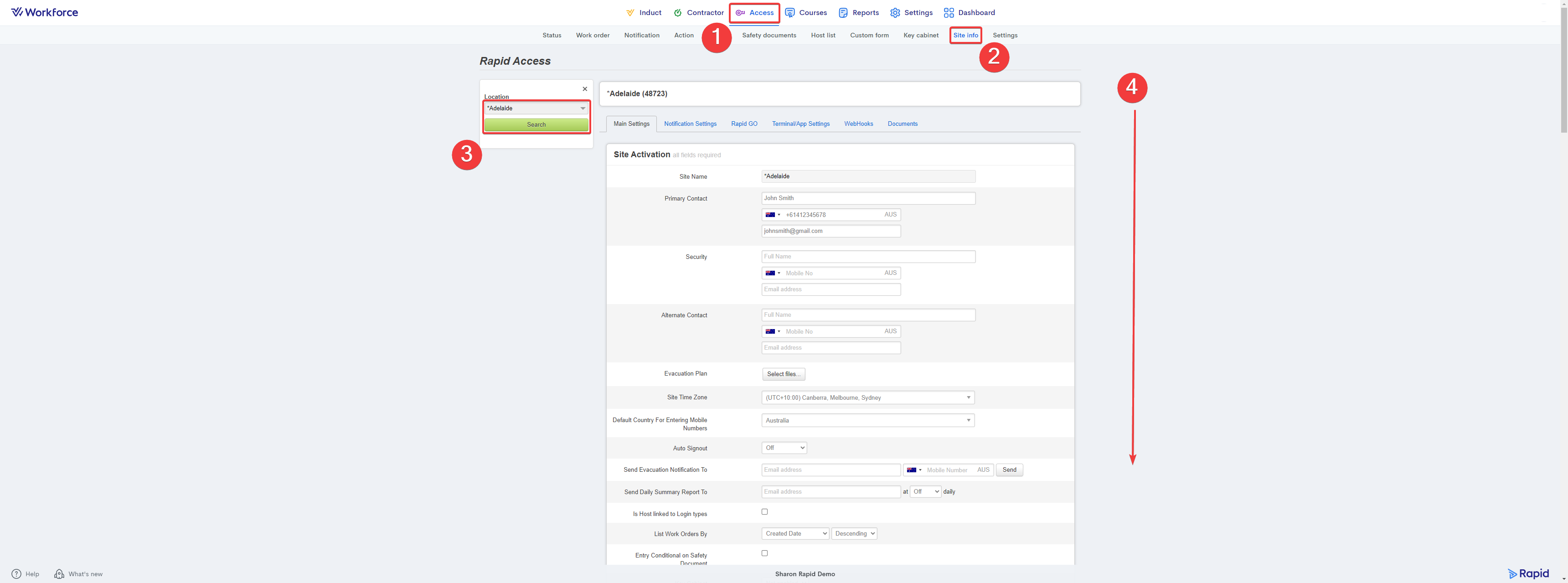Click the Workforce logo

[x=44, y=12]
